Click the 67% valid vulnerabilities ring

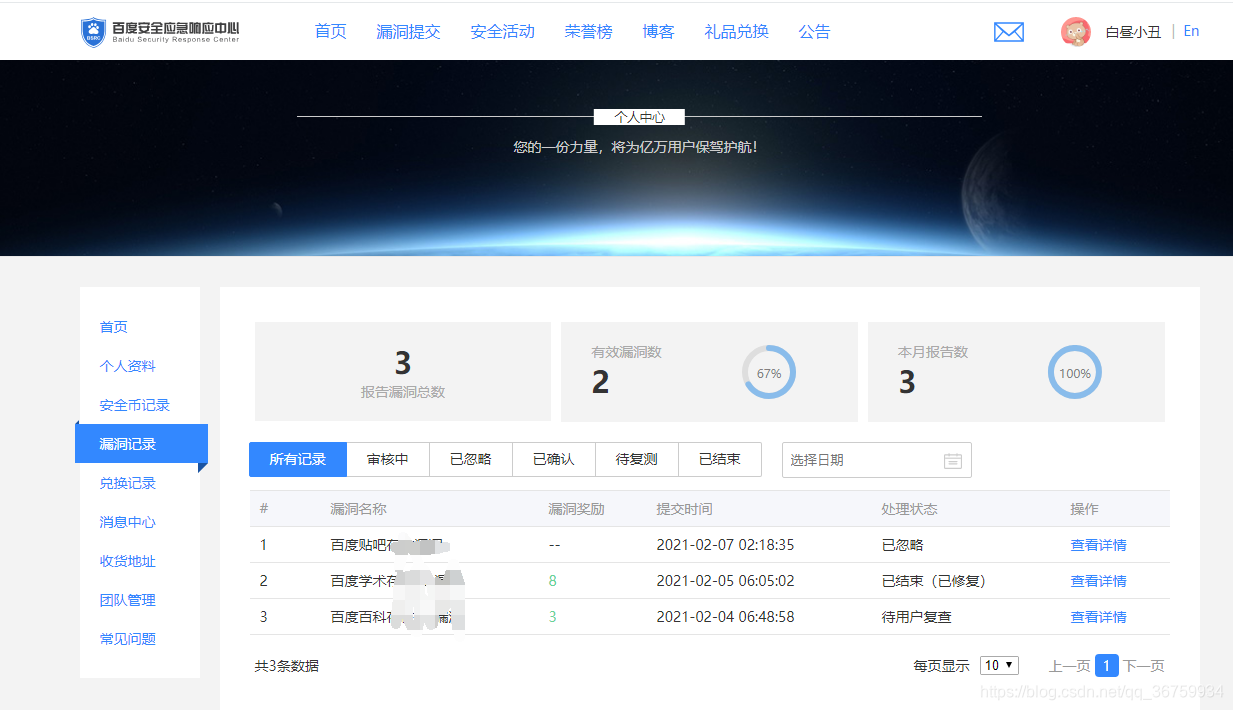pos(769,373)
